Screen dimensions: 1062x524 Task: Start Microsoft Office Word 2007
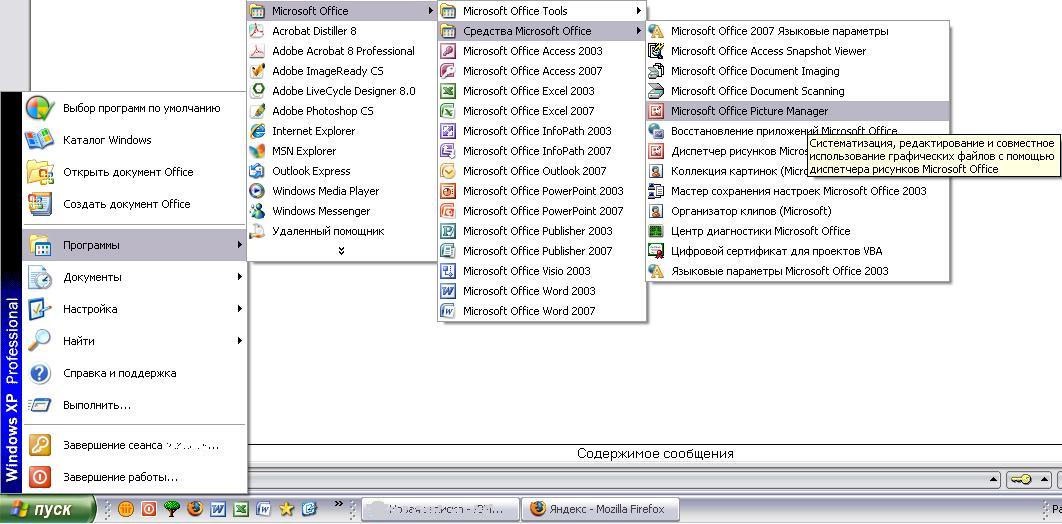coord(542,311)
